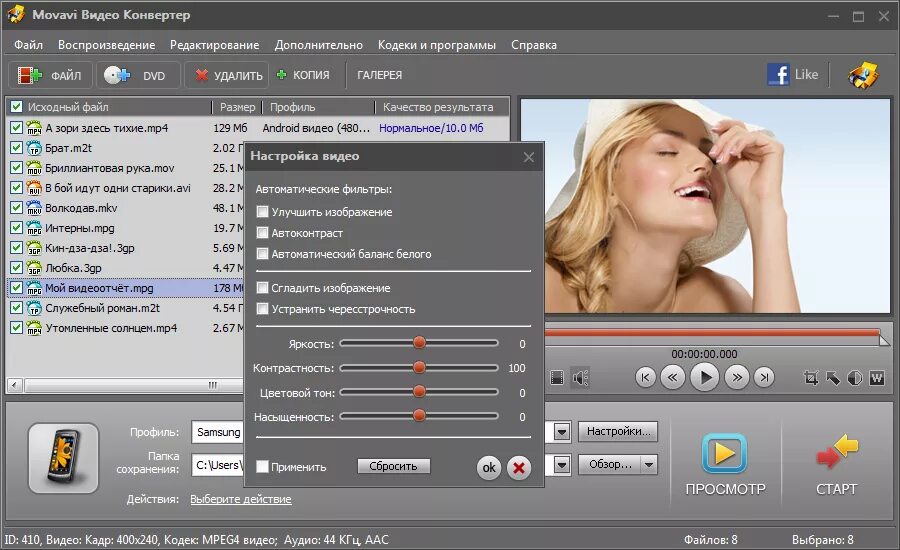Click the Сбросить reset button

point(393,466)
